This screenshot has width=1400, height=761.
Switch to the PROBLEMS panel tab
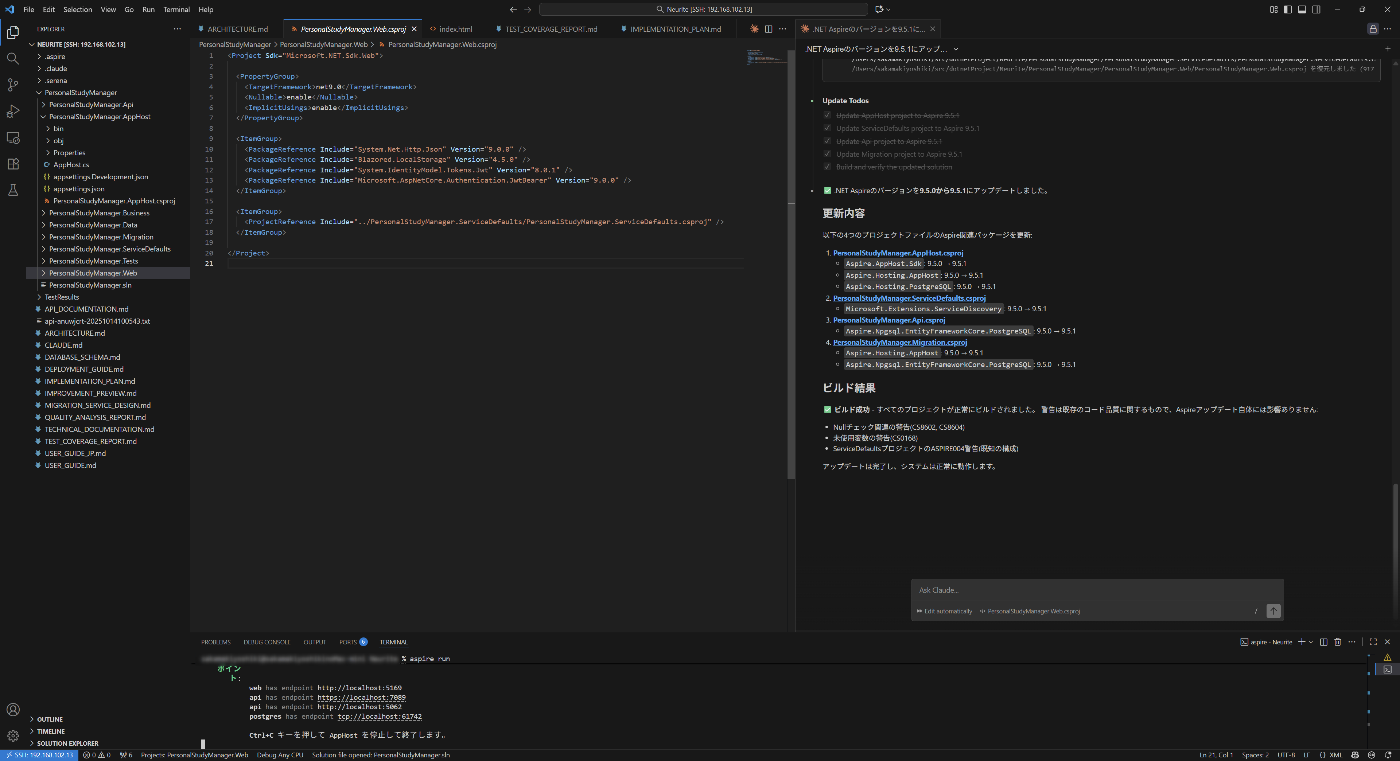tap(216, 642)
